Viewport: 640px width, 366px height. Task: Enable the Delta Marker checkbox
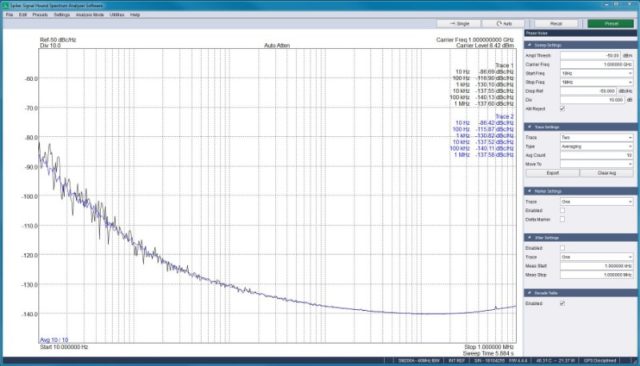[562, 220]
